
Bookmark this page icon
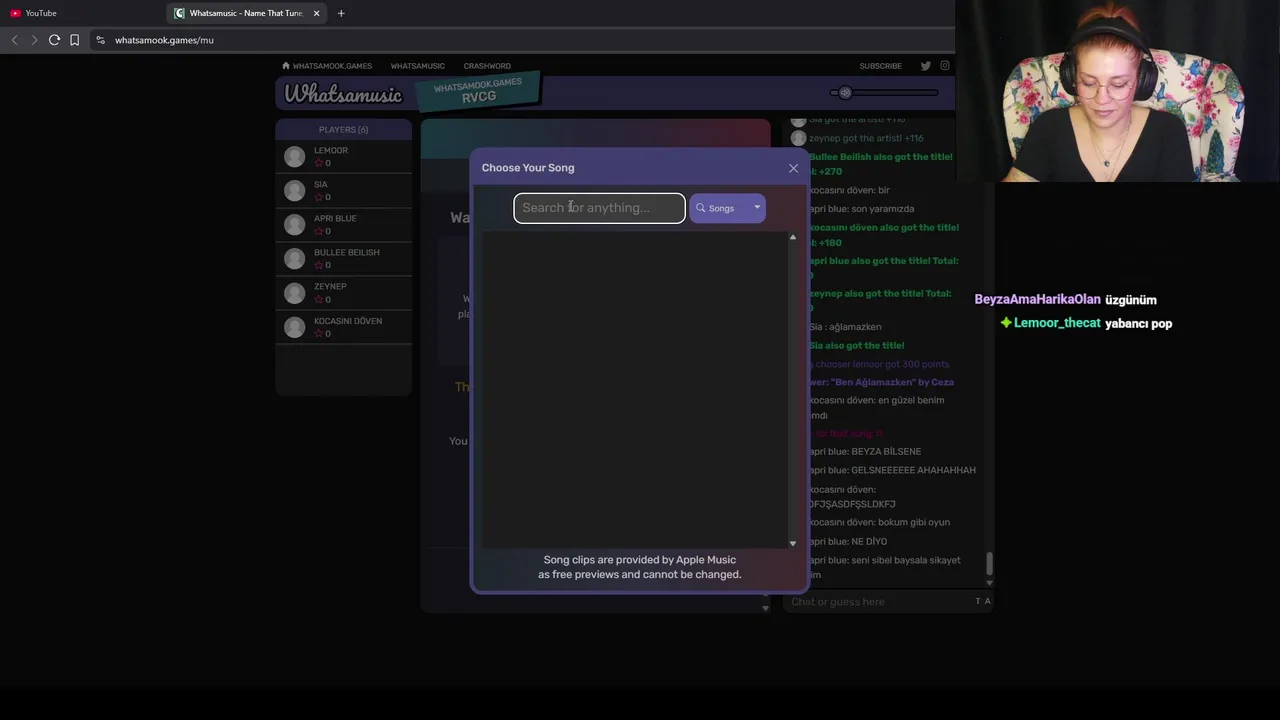(x=74, y=40)
